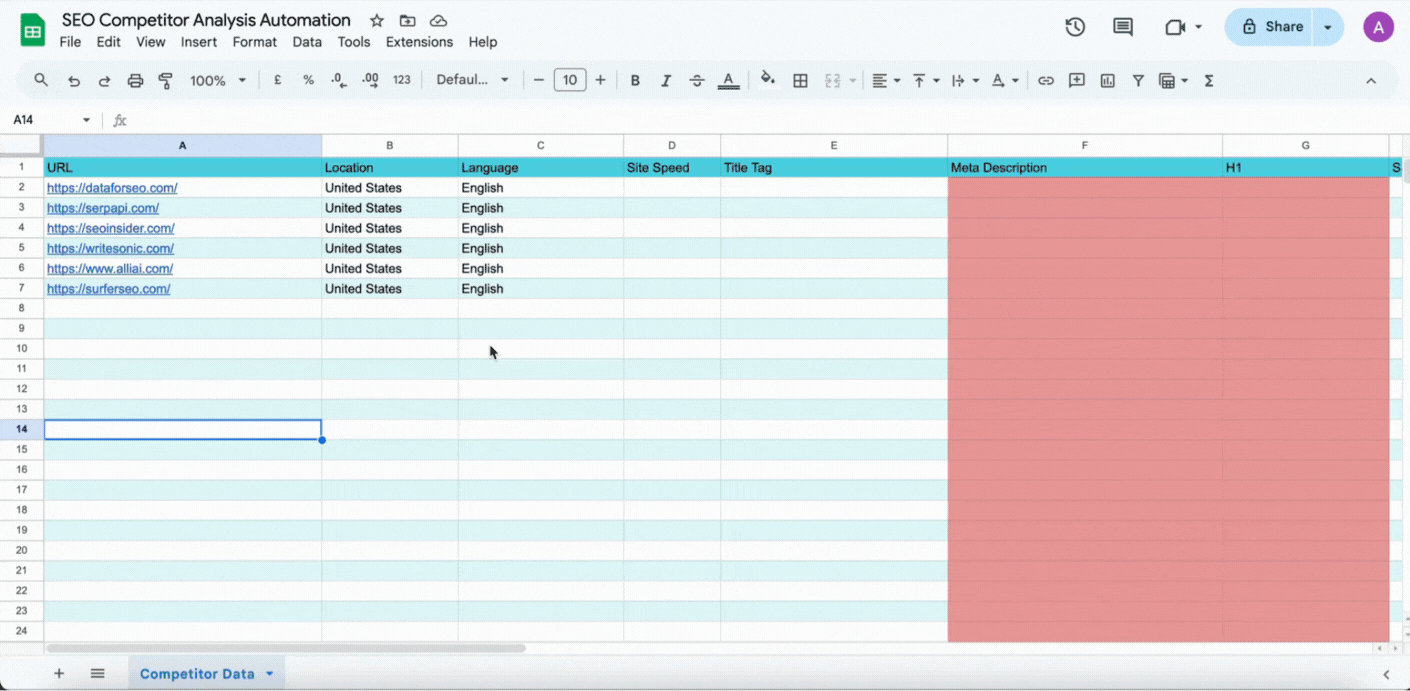Create a filter
The height and width of the screenshot is (691, 1410).
coord(1138,80)
